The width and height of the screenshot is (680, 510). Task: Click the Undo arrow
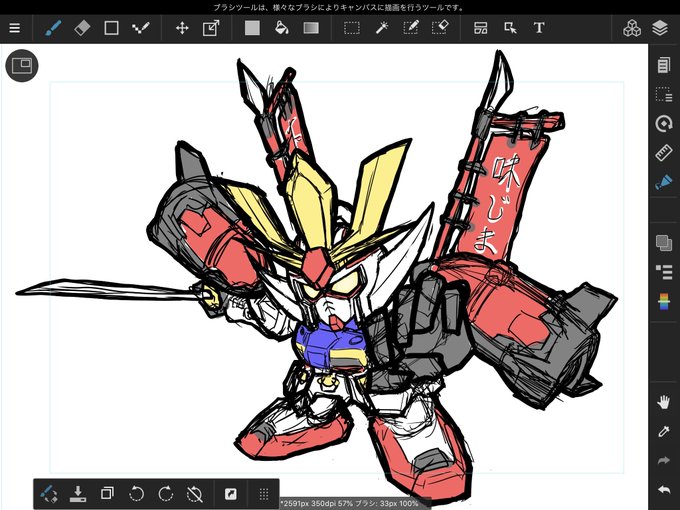pyautogui.click(x=664, y=490)
